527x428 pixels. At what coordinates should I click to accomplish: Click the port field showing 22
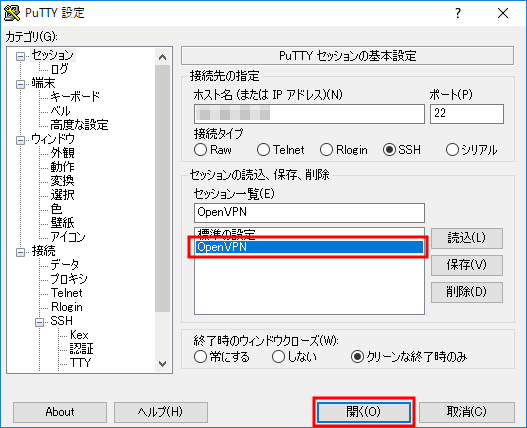(467, 114)
